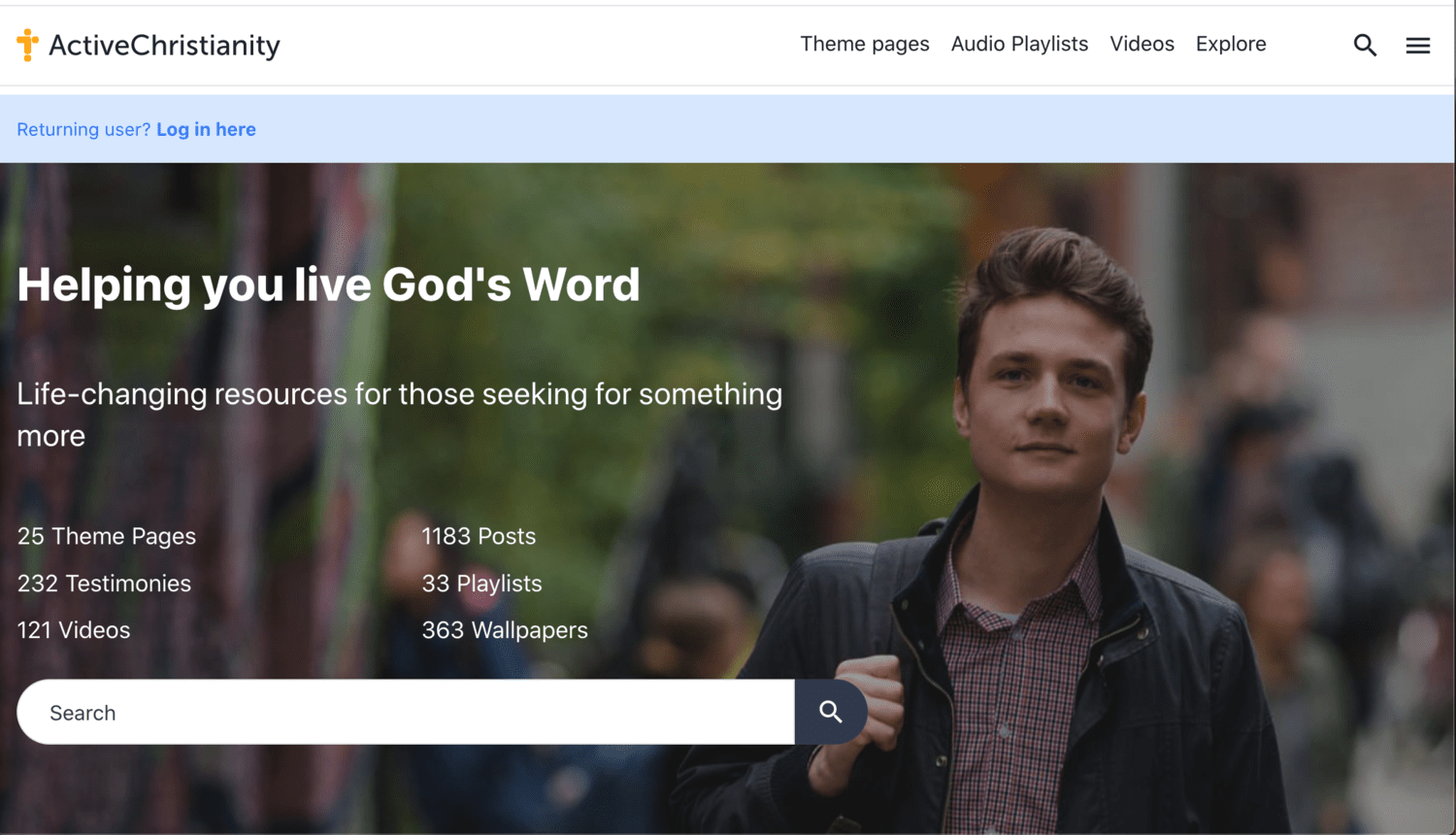Go to Theme pages in navigation
The height and width of the screenshot is (835, 1456).
click(865, 45)
